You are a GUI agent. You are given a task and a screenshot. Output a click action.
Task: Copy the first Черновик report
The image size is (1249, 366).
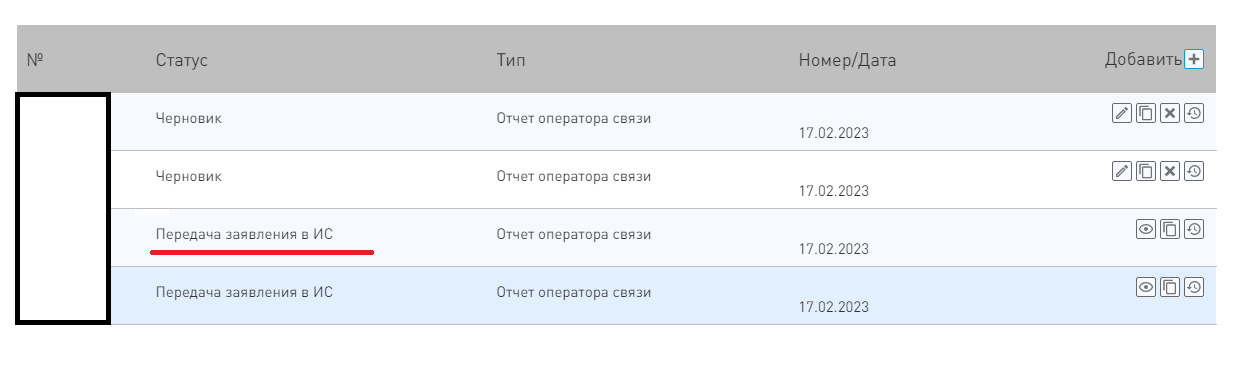click(x=1146, y=113)
